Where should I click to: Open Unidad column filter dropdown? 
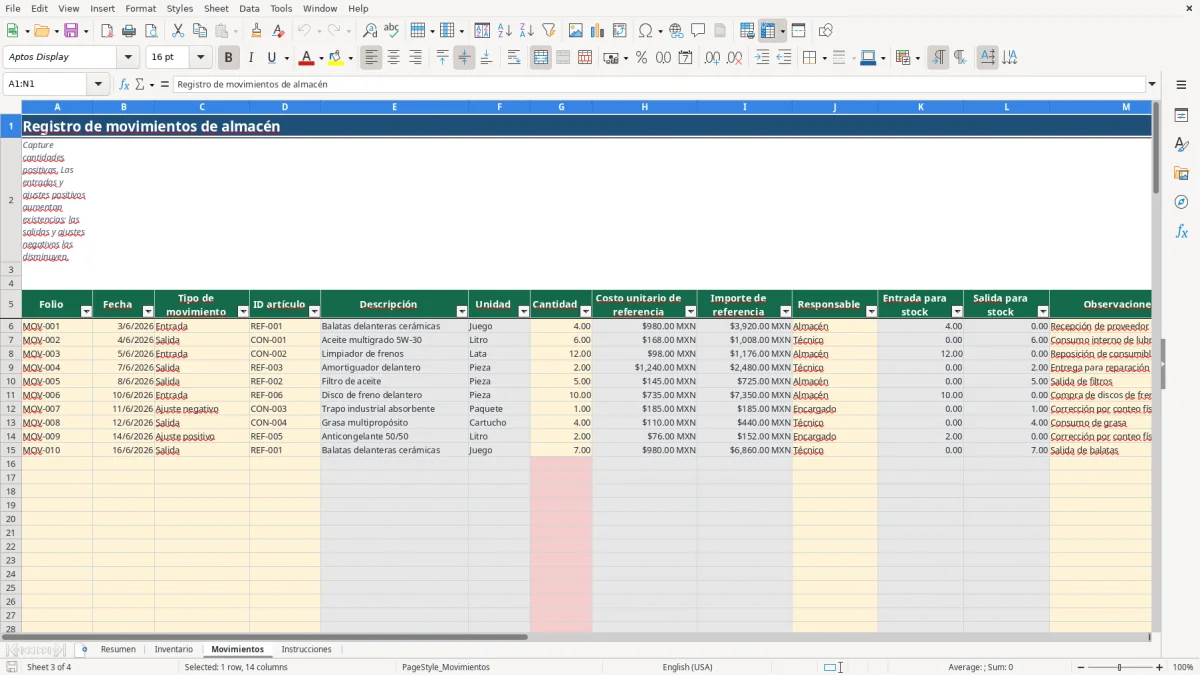click(x=523, y=312)
